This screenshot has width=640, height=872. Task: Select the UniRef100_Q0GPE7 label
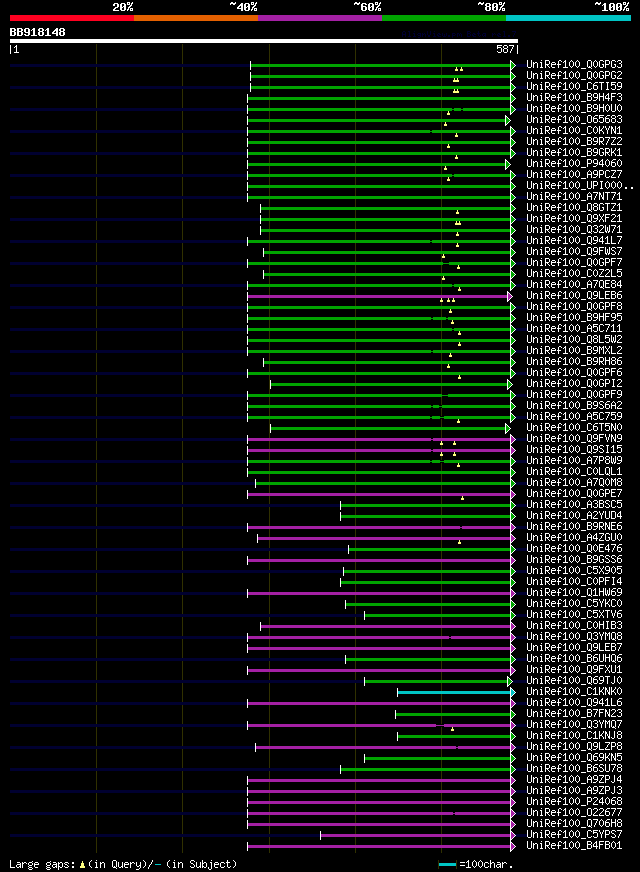[574, 494]
